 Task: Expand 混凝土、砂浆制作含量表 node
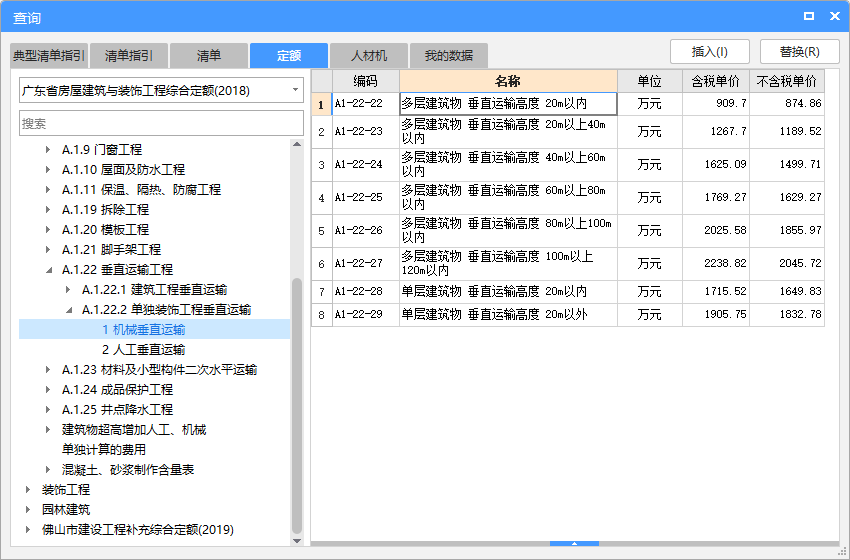pyautogui.click(x=48, y=470)
